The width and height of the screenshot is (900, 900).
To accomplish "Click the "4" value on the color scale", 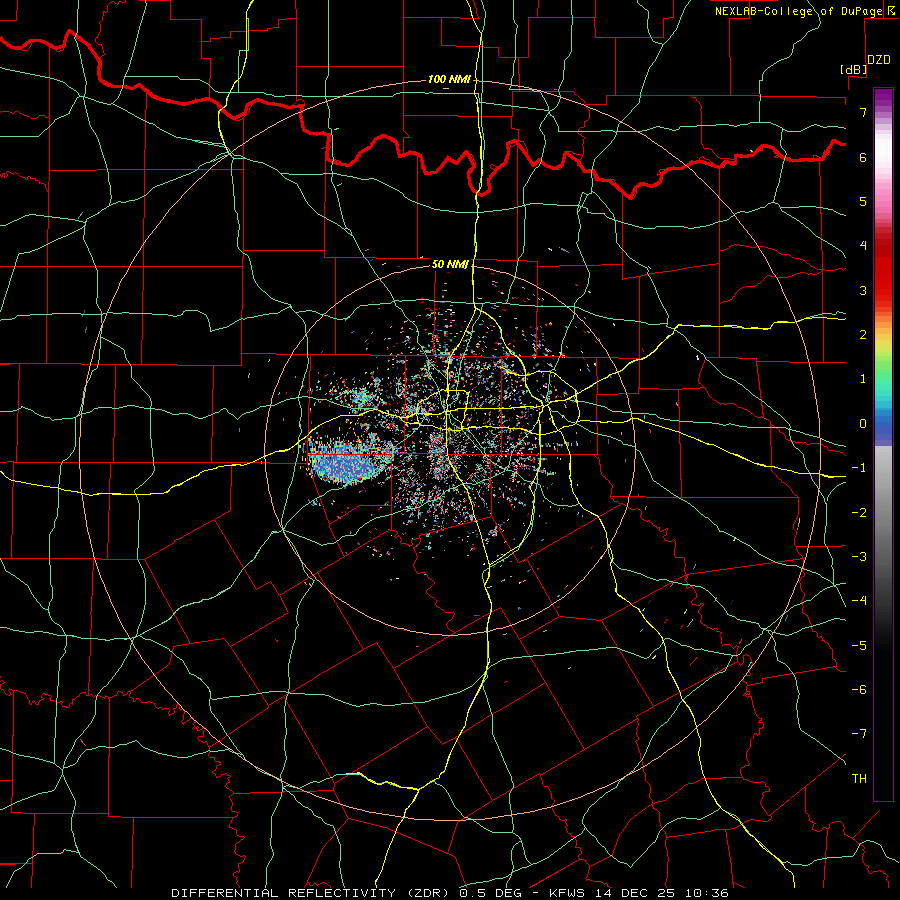I will (x=863, y=246).
